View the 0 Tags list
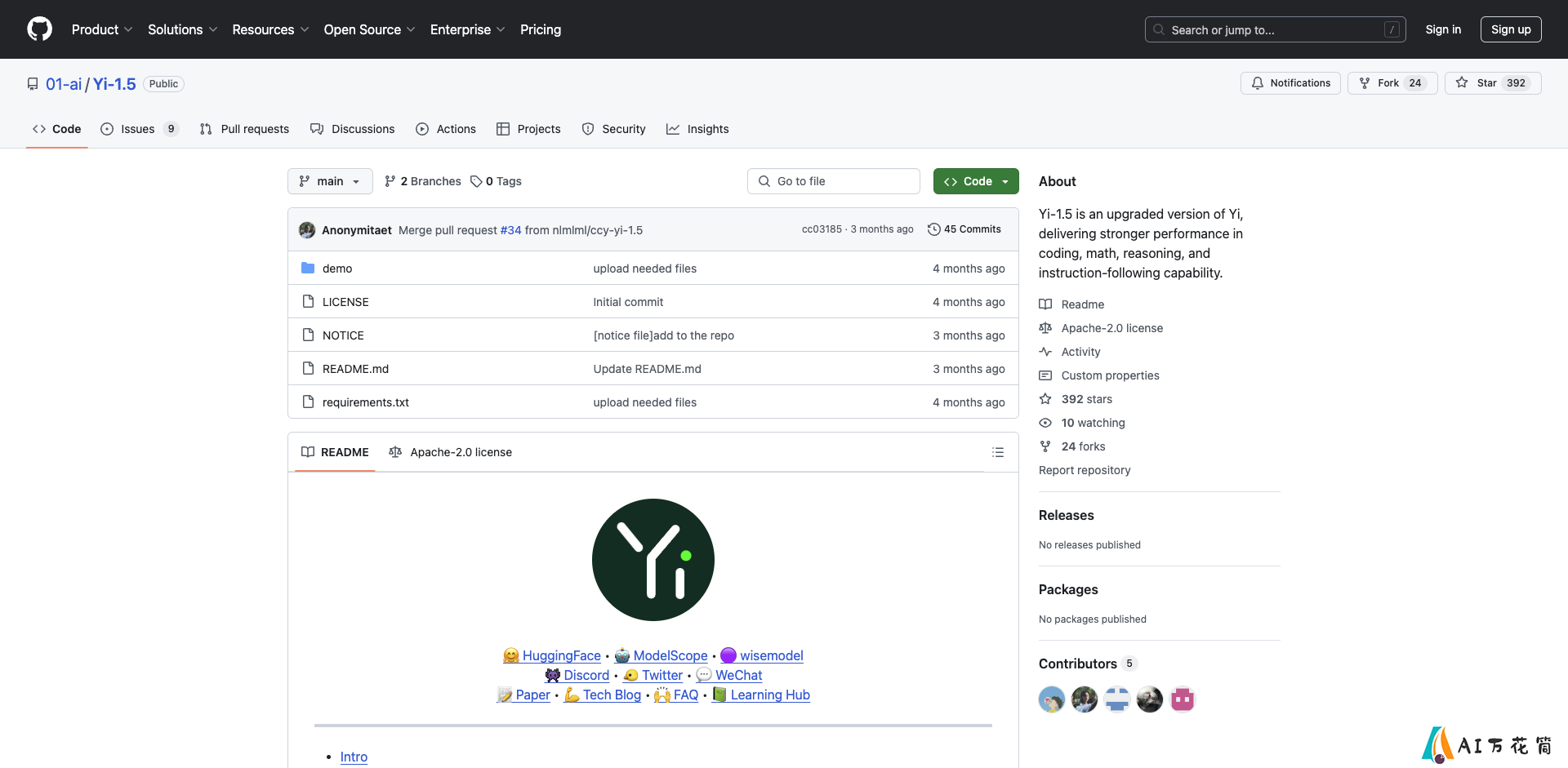 (496, 181)
